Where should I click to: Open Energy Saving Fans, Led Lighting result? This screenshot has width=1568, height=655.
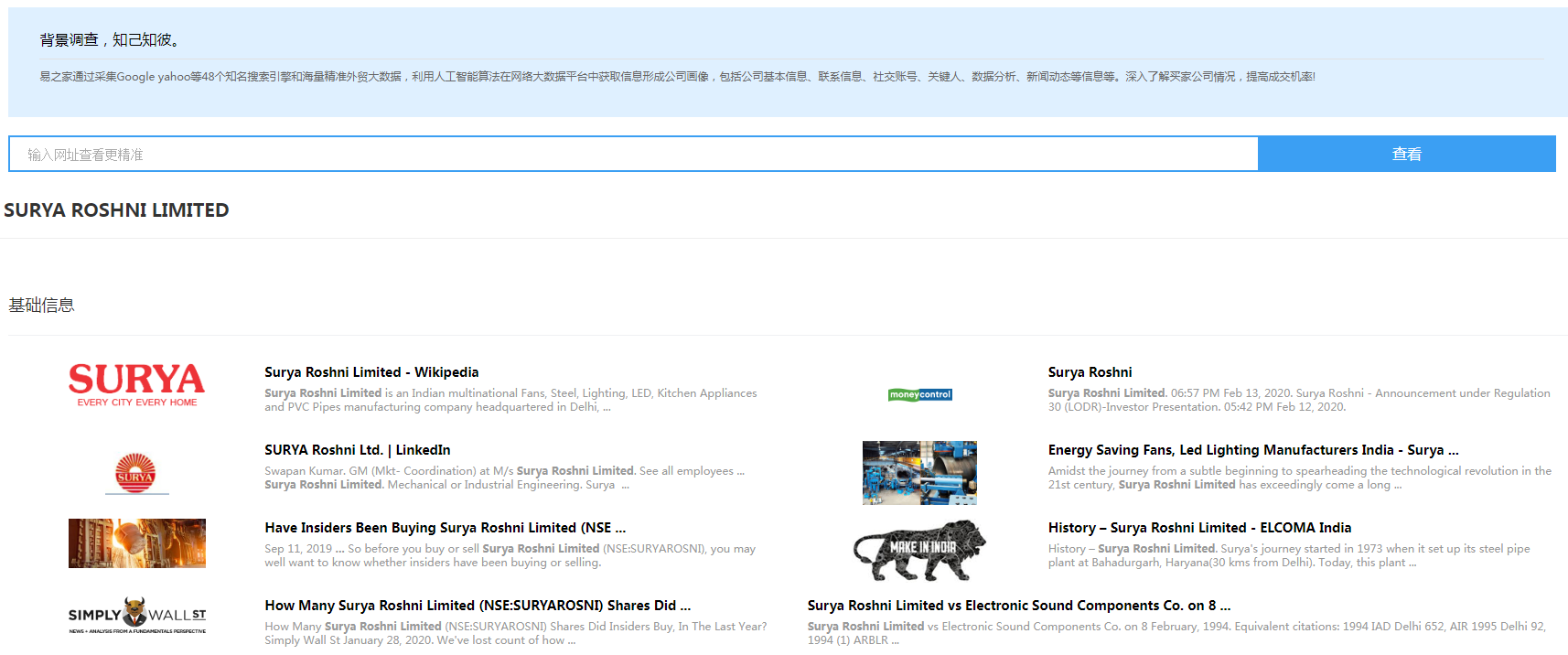click(1252, 450)
